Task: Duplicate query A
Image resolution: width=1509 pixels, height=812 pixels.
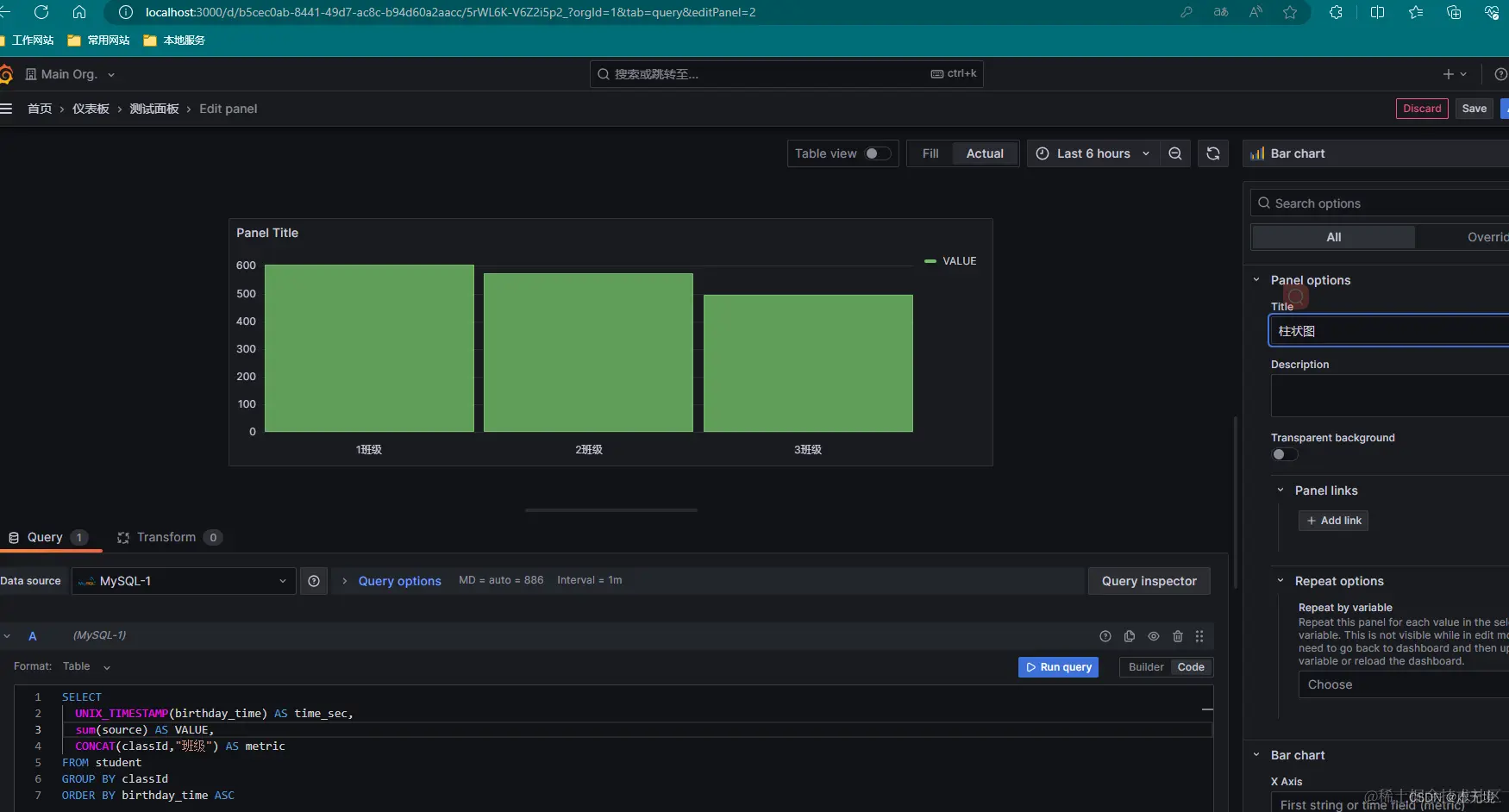Action: 1130,636
